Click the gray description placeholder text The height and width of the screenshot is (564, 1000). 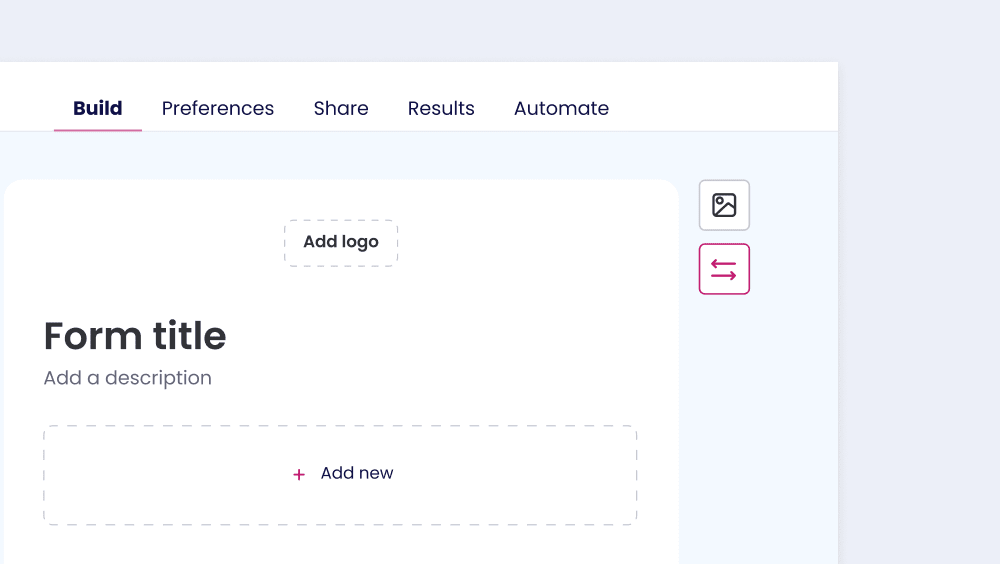[x=128, y=378]
